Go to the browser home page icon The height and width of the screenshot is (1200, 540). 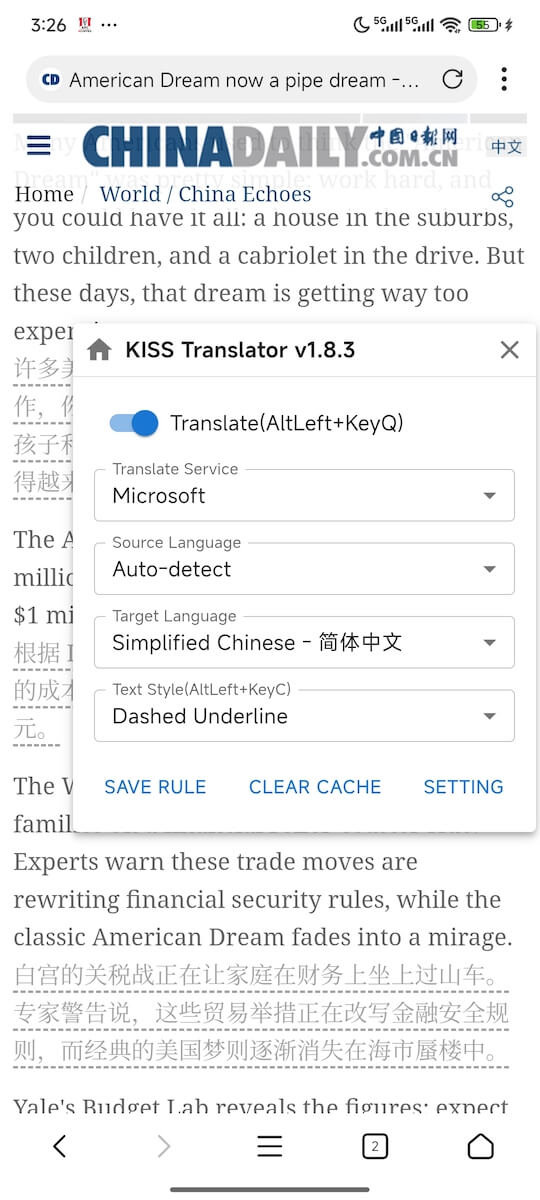[x=481, y=1146]
